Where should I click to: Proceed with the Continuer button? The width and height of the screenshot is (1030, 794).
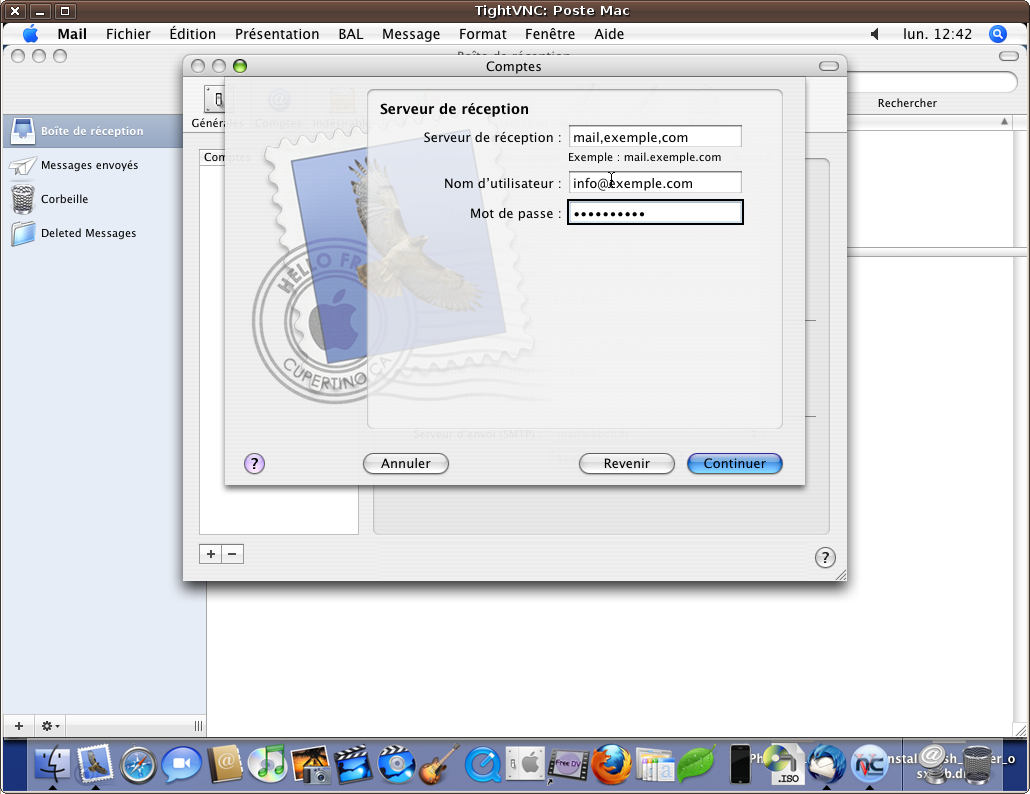pos(734,464)
